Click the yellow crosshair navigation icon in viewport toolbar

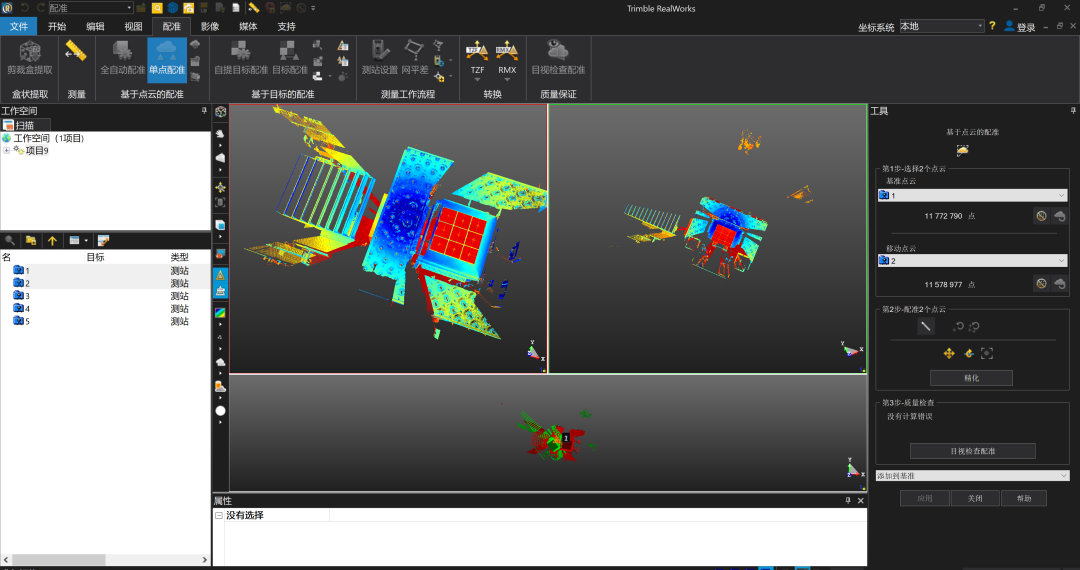pyautogui.click(x=220, y=187)
